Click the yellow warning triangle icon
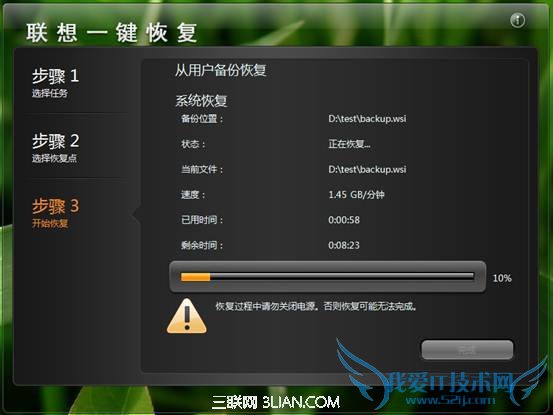Viewport: 553px width, 415px height. 187,316
